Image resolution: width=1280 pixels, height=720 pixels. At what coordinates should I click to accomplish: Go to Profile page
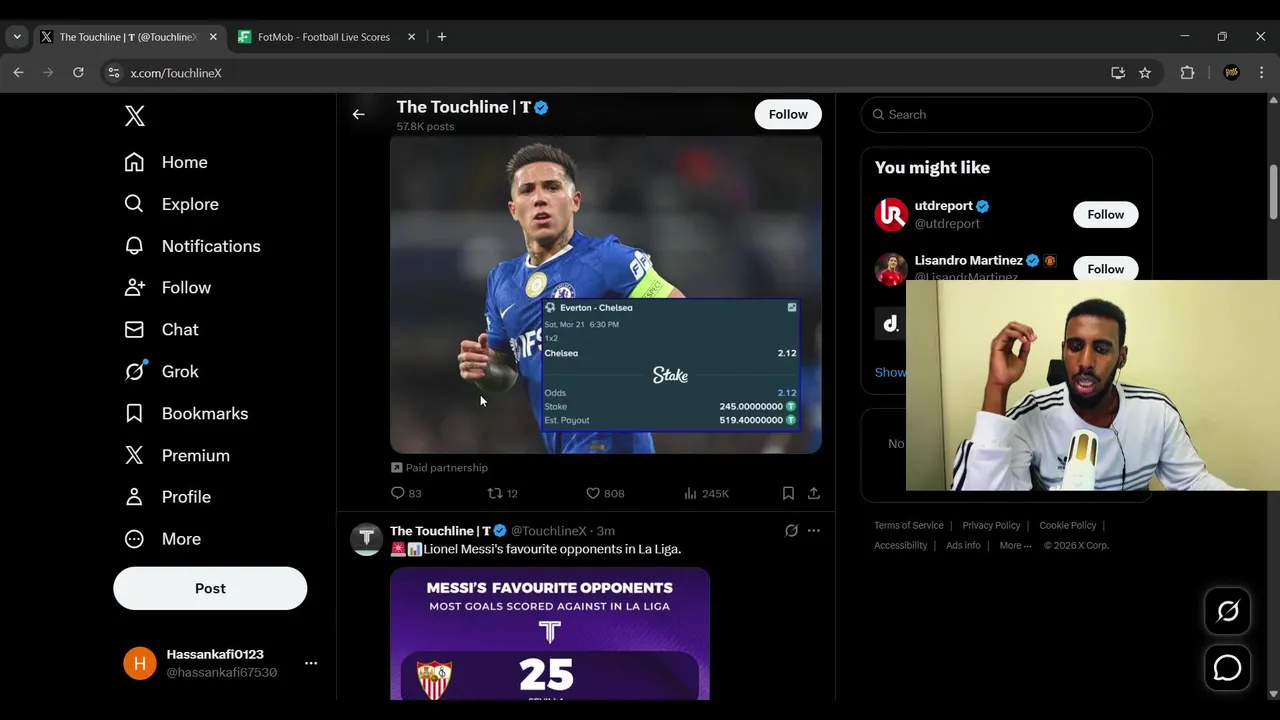tap(167, 497)
